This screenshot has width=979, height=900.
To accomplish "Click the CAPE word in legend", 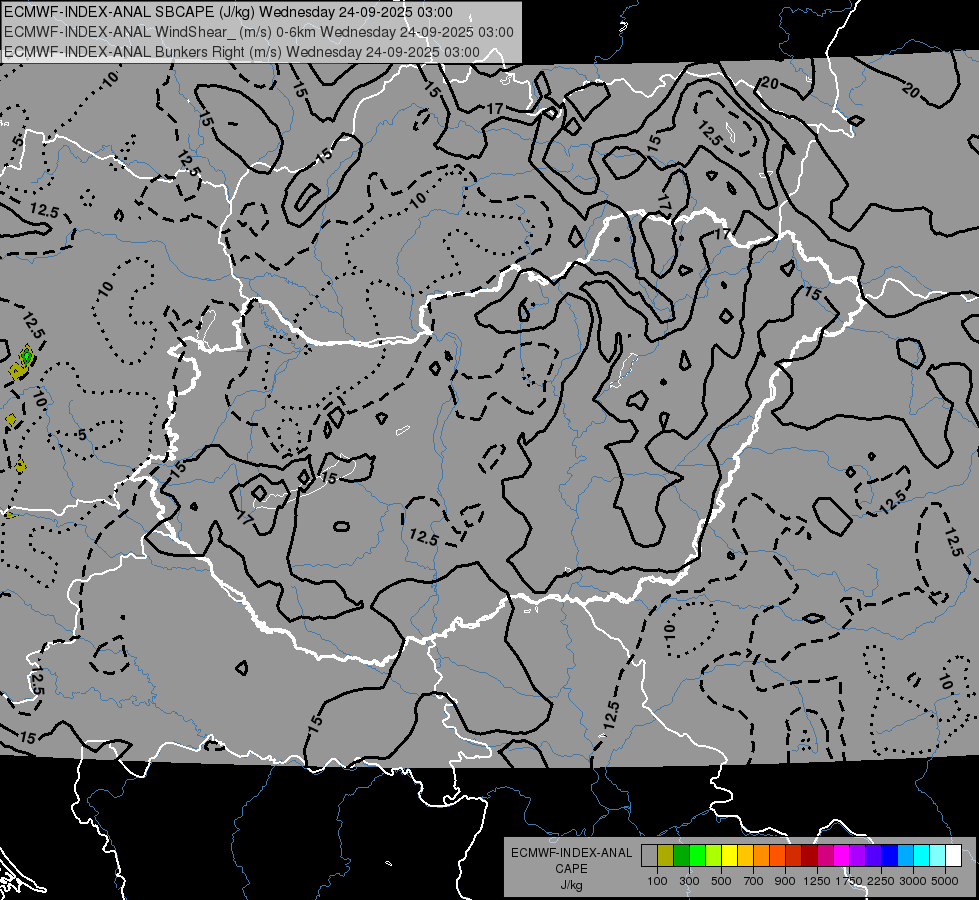I will click(571, 869).
